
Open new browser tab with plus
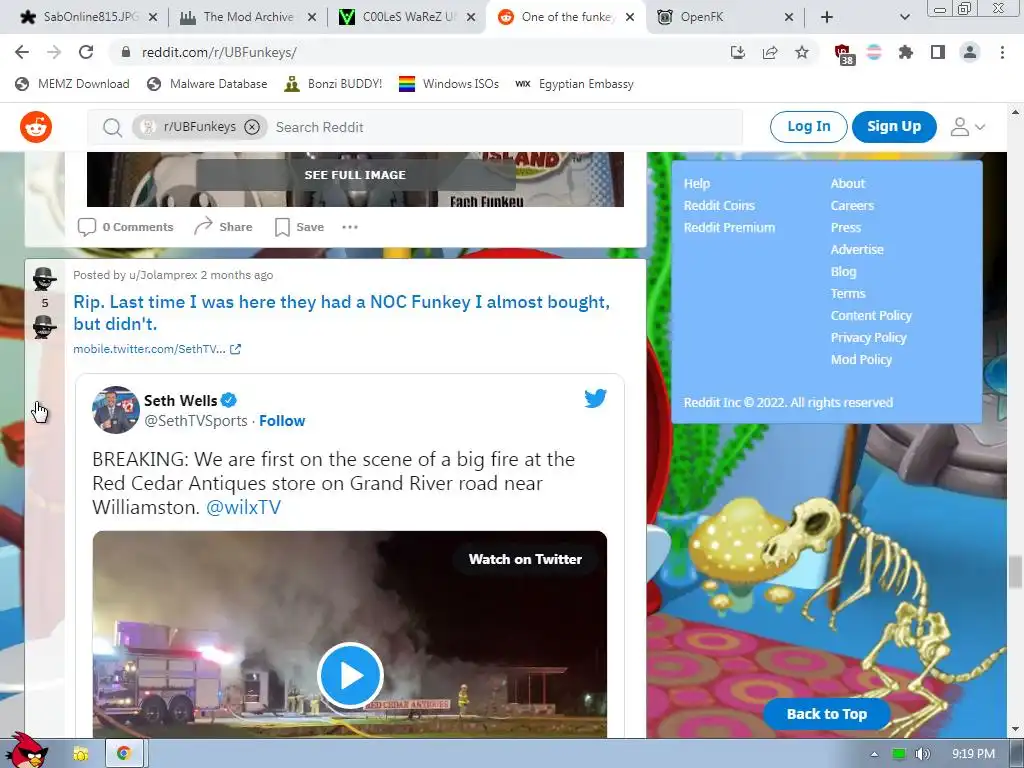click(827, 17)
